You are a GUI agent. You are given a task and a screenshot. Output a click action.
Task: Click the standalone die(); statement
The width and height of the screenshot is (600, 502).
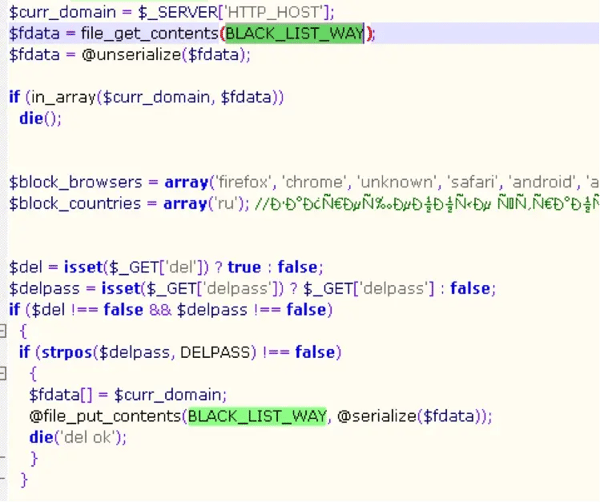pos(40,118)
